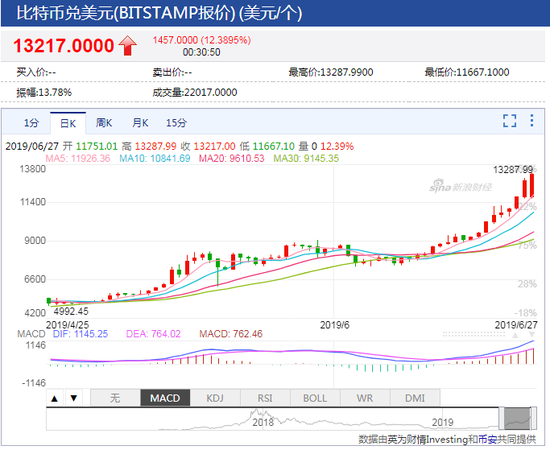Viewport: 550px width, 450px height.
Task: Click the 2019/4/25 start date label
Action: point(67,325)
